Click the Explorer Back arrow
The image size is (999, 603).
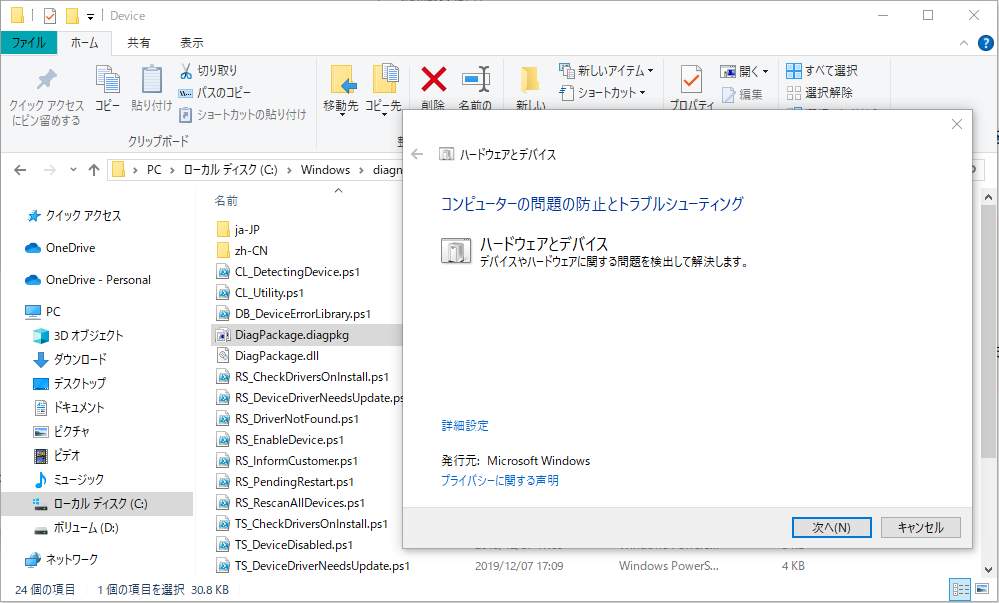tap(20, 170)
